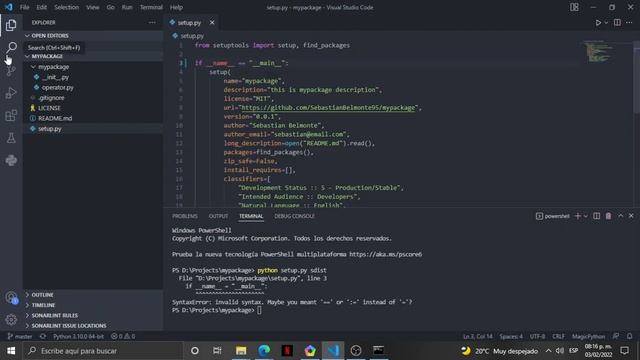Viewport: 640px width, 360px height.
Task: Click Ln 3, Col 14 cursor position
Action: tap(478, 336)
